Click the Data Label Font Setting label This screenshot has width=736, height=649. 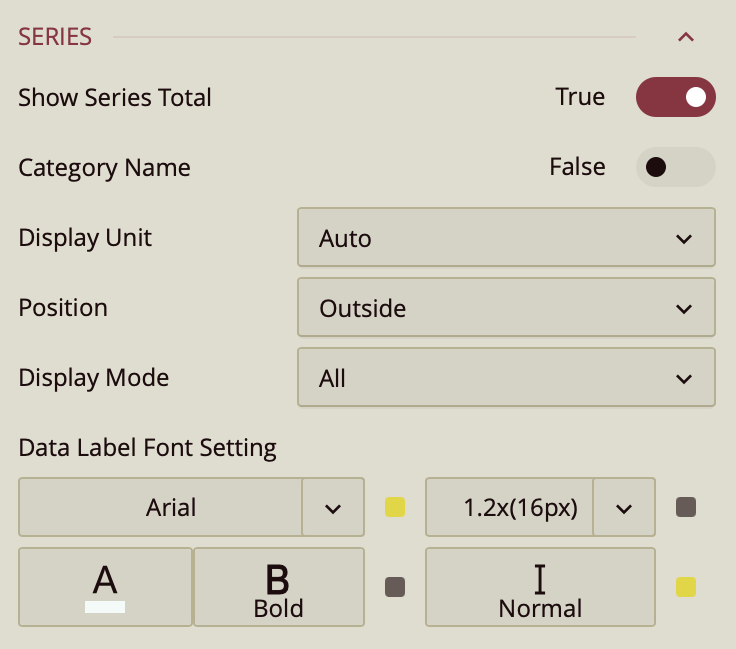147,448
